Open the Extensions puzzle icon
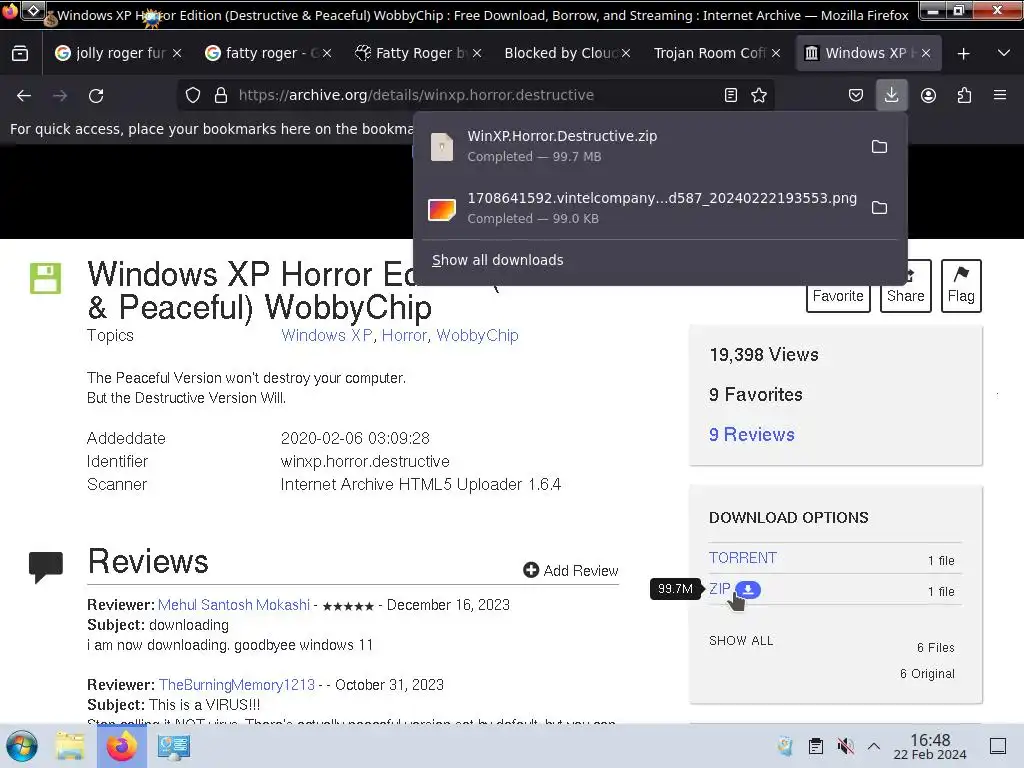The height and width of the screenshot is (768, 1024). [x=964, y=95]
